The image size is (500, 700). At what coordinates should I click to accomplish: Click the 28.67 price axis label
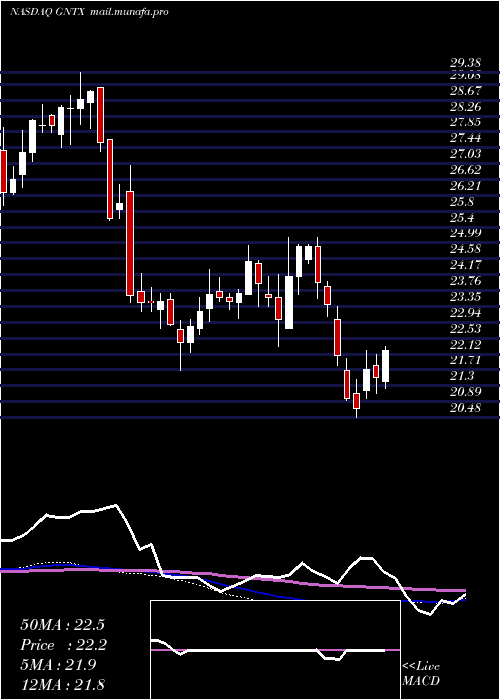(x=467, y=91)
